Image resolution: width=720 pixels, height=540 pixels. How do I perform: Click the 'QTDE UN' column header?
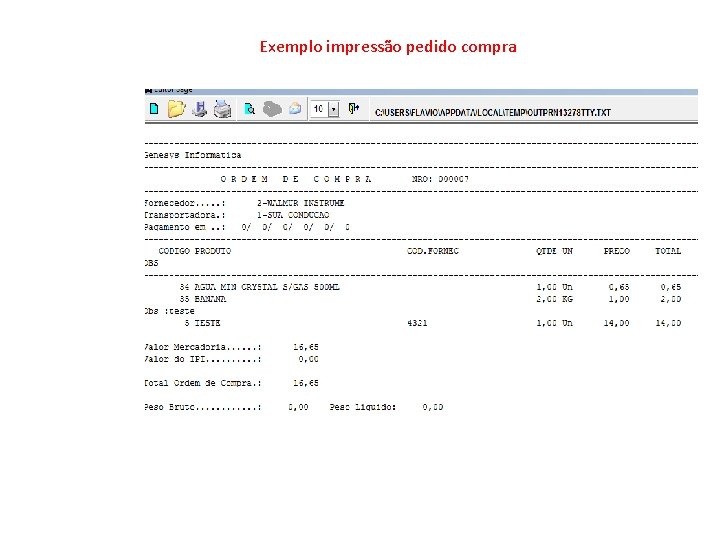click(x=554, y=251)
